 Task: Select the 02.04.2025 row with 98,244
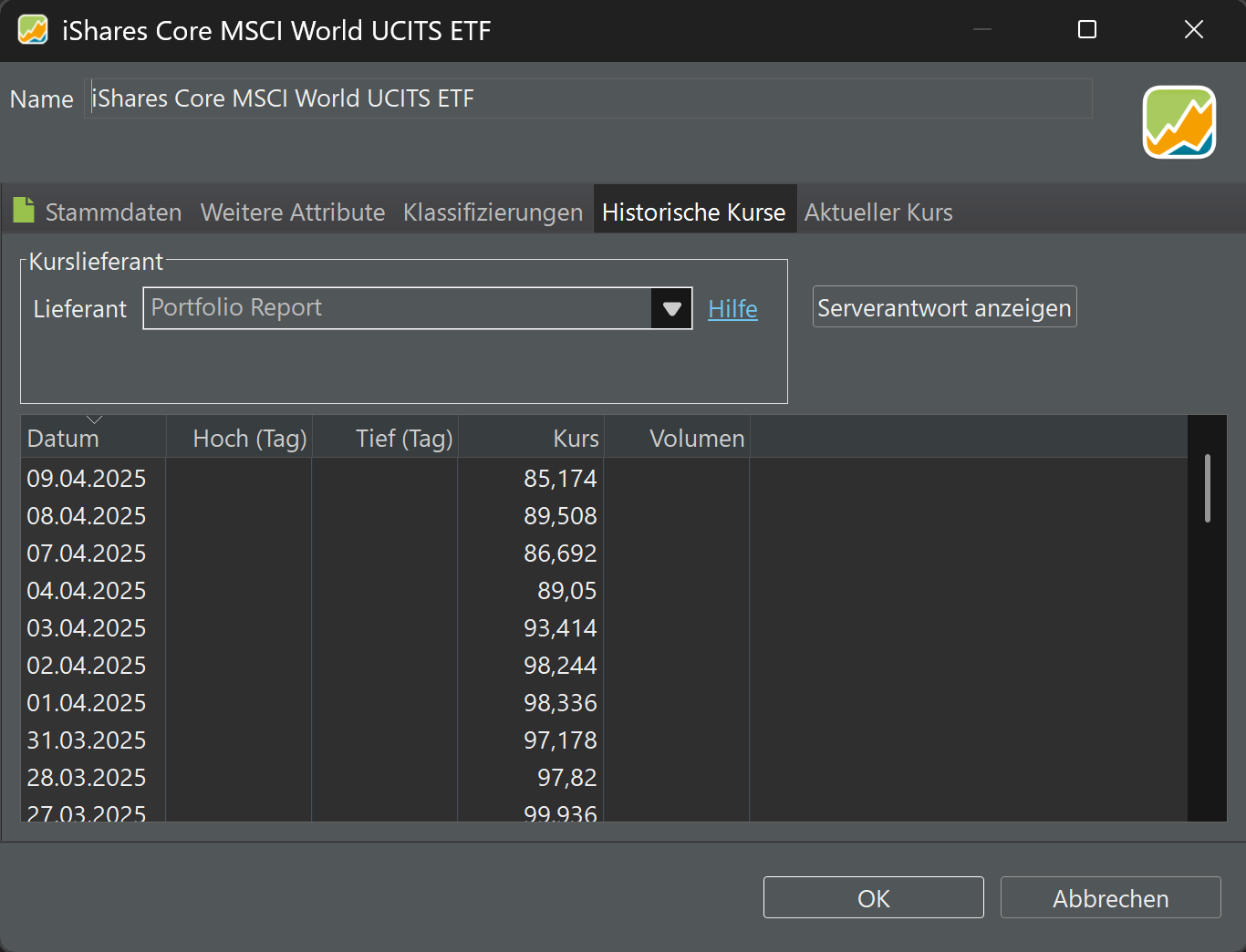pos(604,665)
